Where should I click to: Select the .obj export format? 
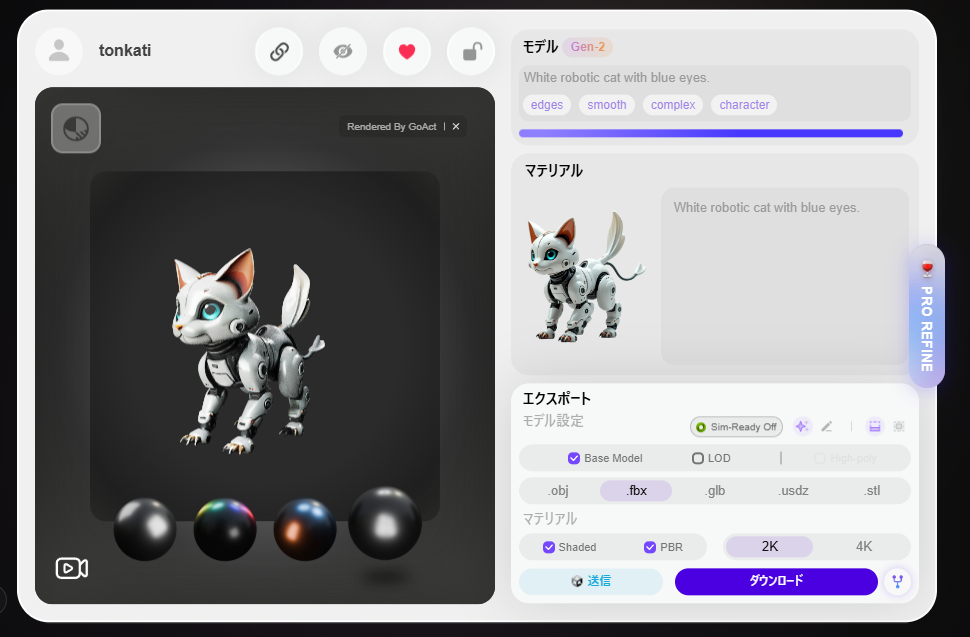pos(558,491)
